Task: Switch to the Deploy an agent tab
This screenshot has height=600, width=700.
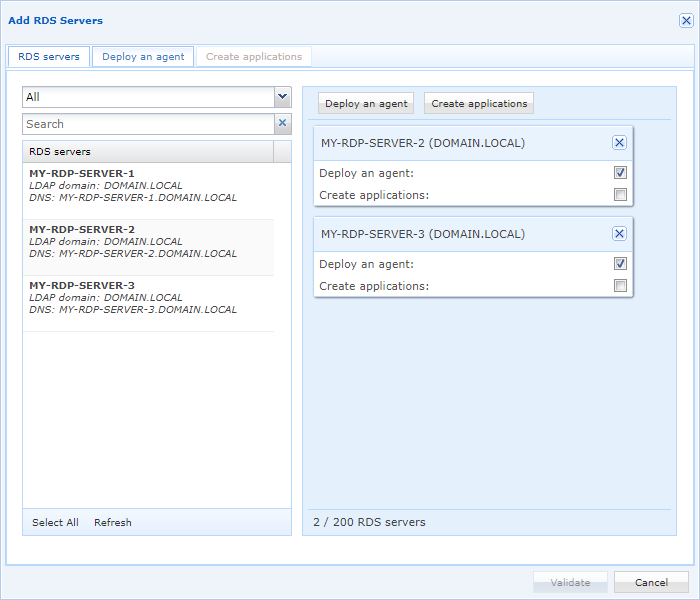Action: pyautogui.click(x=143, y=57)
